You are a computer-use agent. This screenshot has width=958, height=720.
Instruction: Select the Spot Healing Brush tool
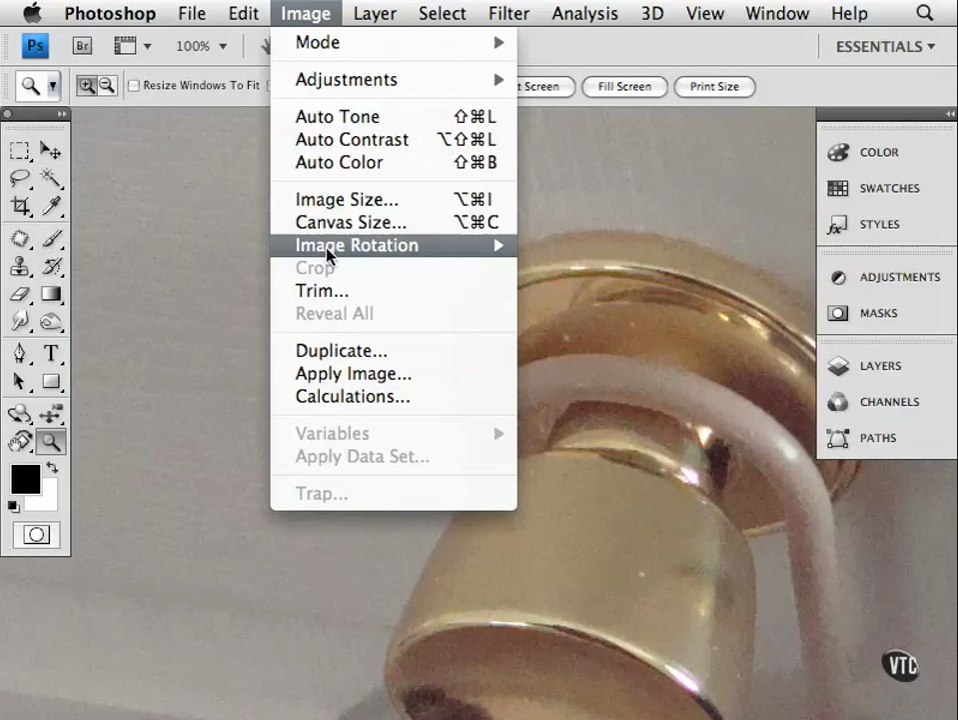[x=20, y=238]
